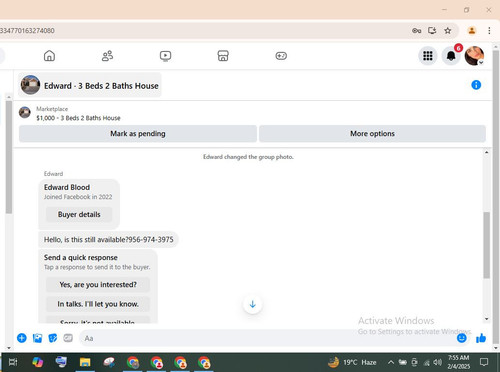Click Edward conversation group photo in header
500x372 pixels.
point(30,85)
